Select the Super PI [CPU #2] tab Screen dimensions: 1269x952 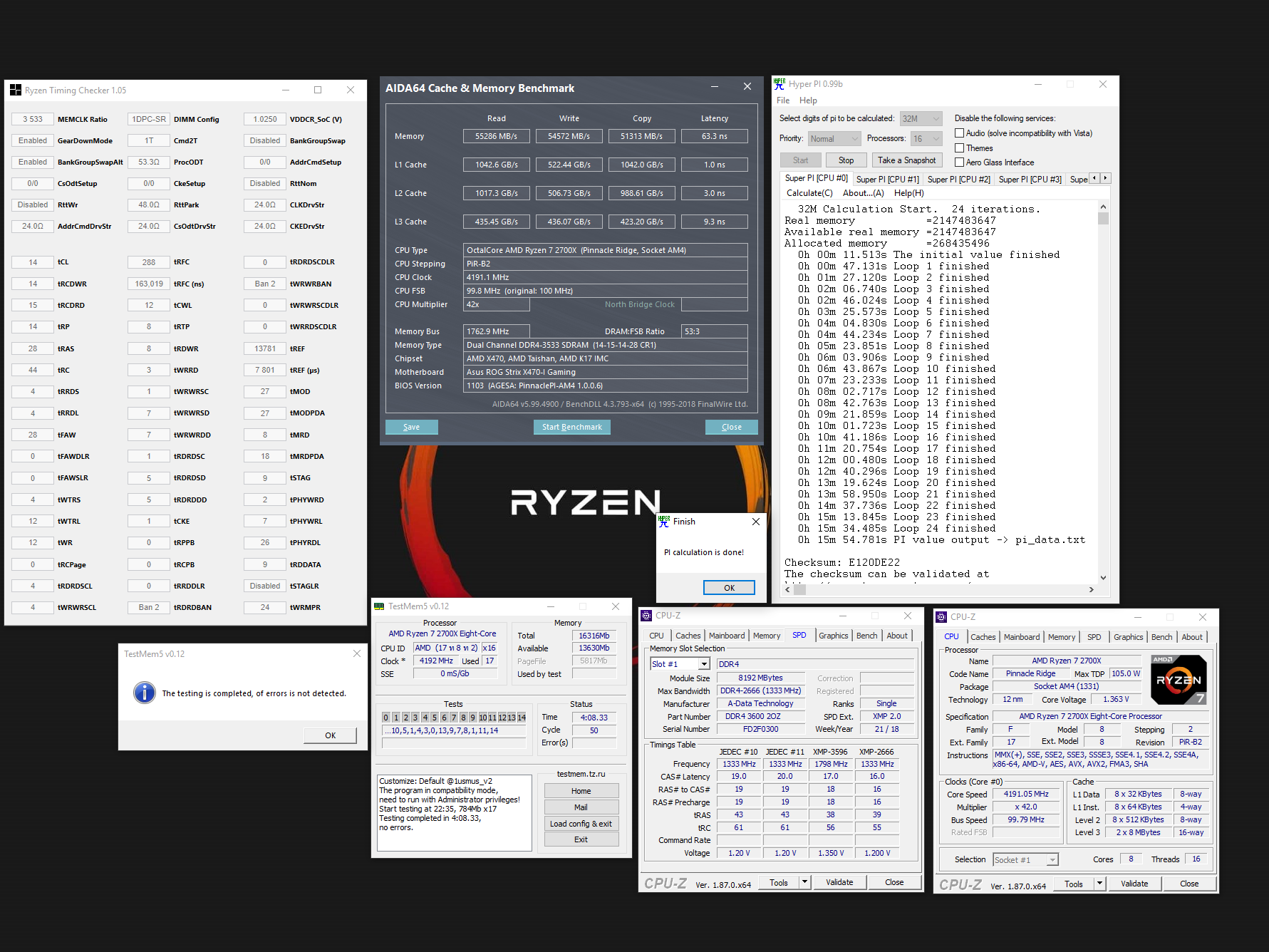(959, 180)
